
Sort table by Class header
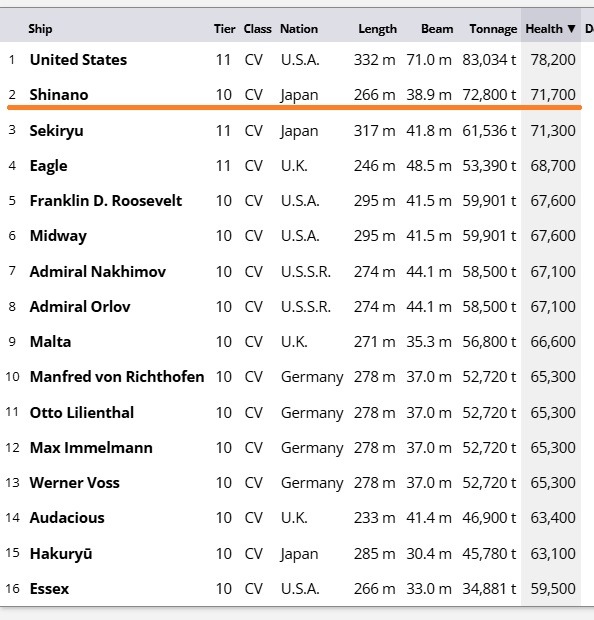[x=257, y=29]
